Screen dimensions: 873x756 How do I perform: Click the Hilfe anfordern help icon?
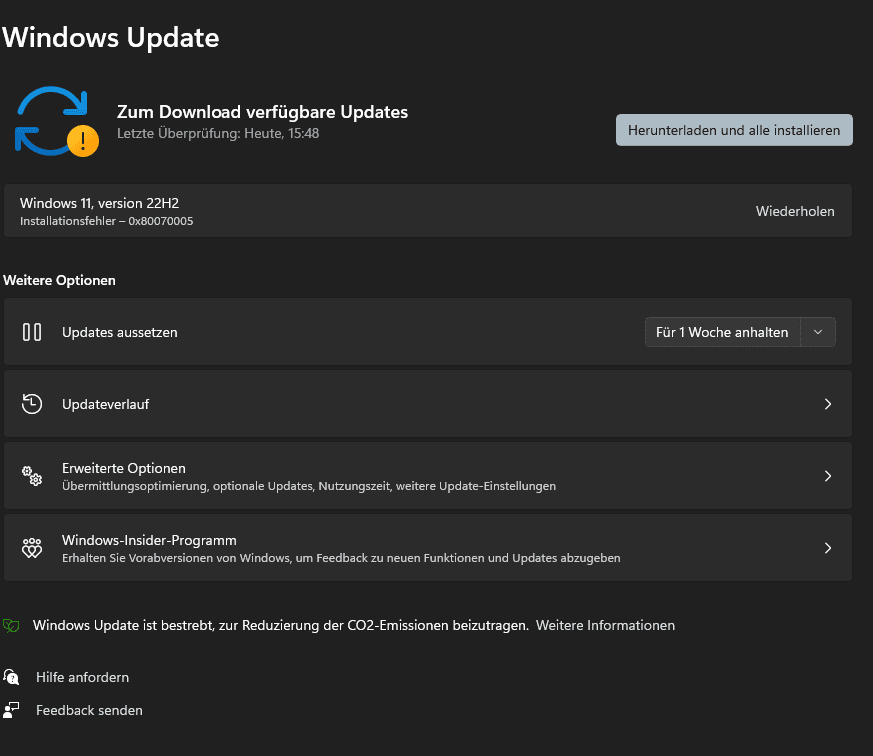click(11, 678)
